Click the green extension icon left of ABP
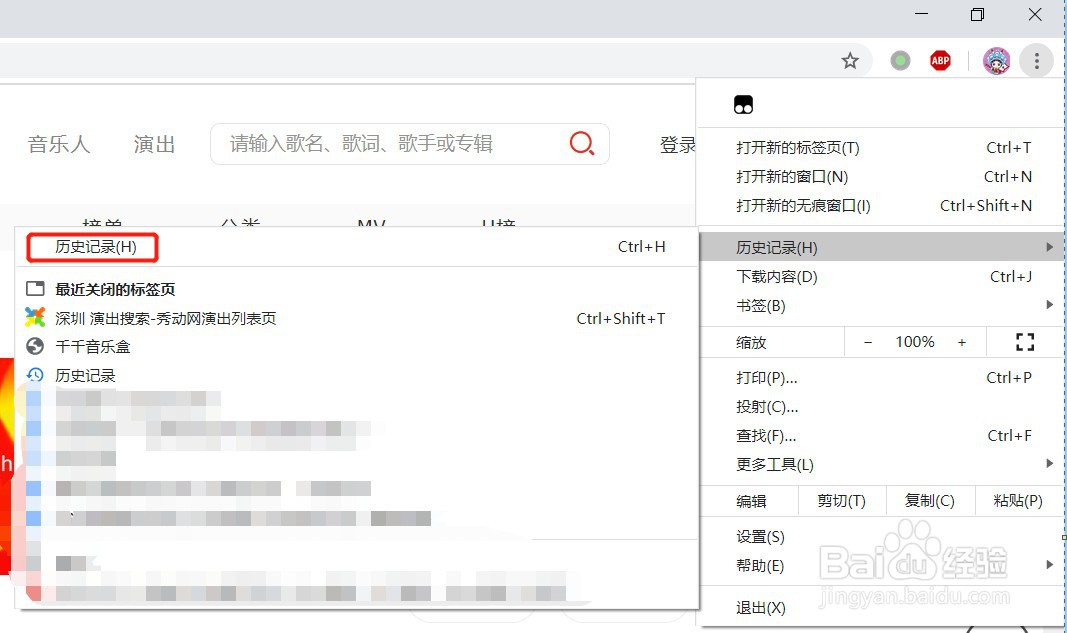Screen dimensions: 1067x633 point(899,60)
